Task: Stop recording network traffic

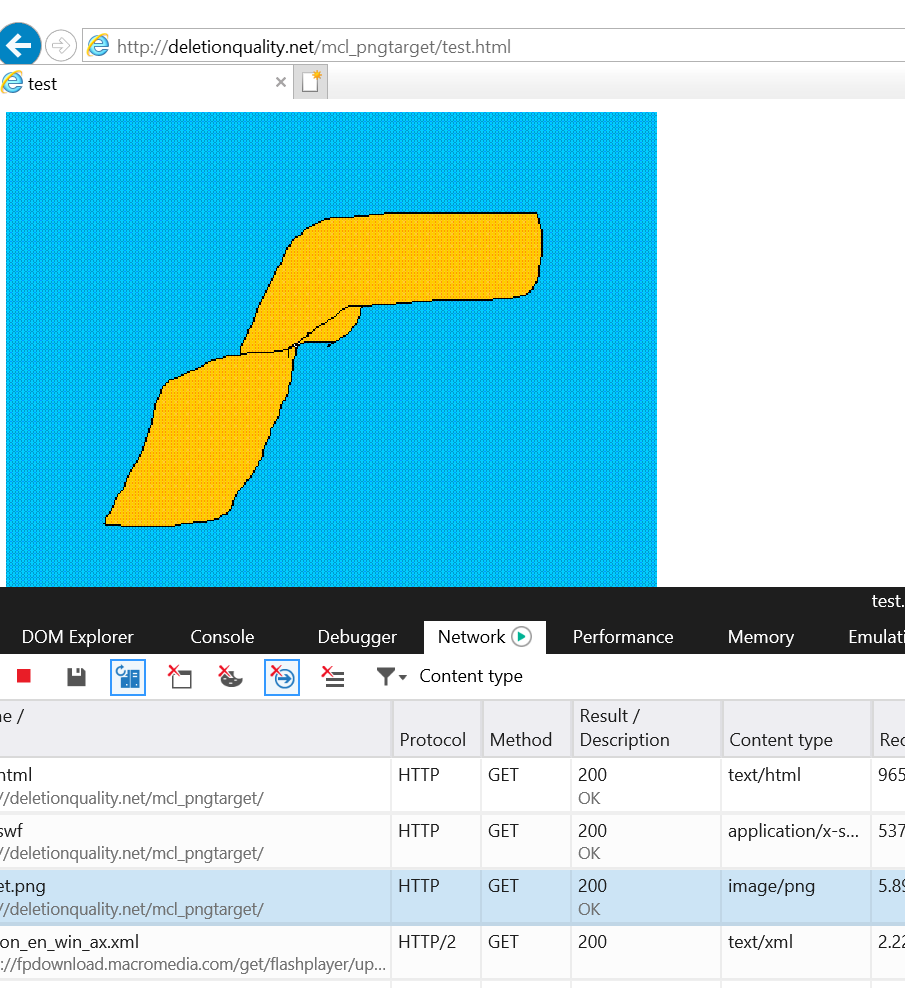Action: click(24, 677)
